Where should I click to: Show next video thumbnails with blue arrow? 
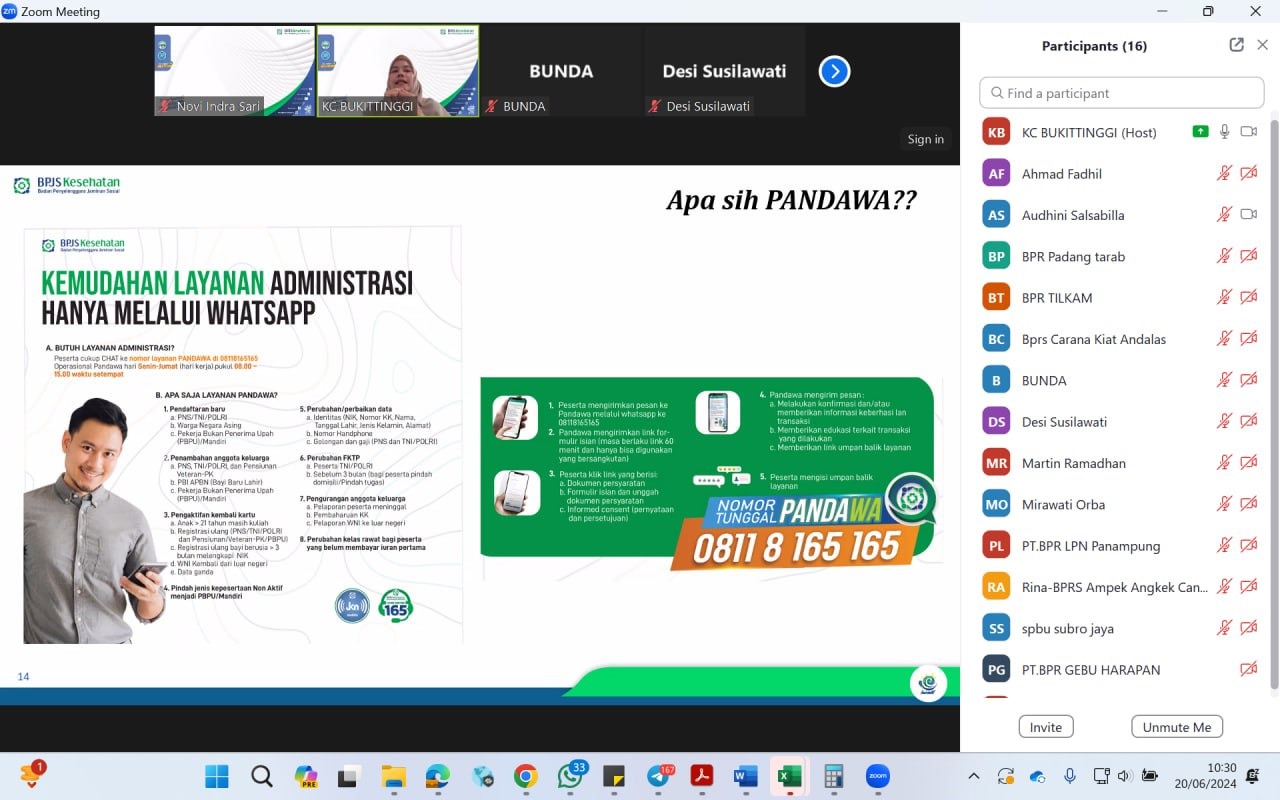click(x=834, y=71)
